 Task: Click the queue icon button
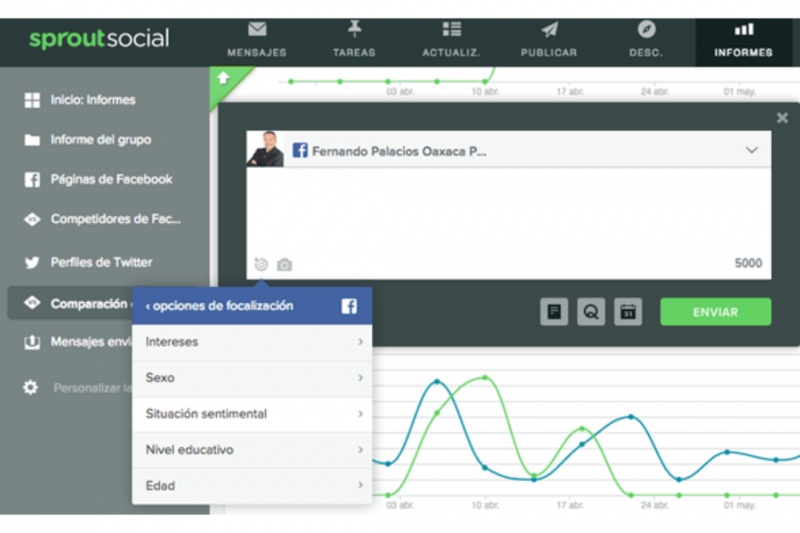591,312
